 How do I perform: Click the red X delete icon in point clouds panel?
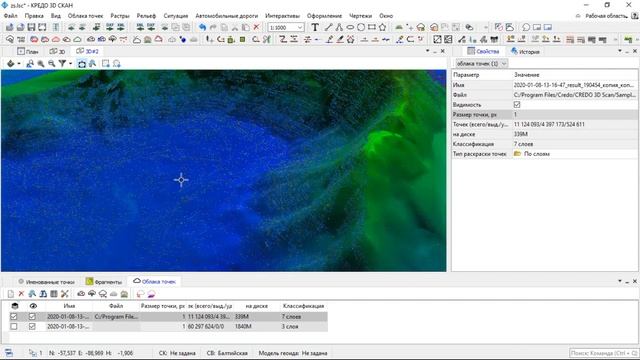(x=21, y=294)
